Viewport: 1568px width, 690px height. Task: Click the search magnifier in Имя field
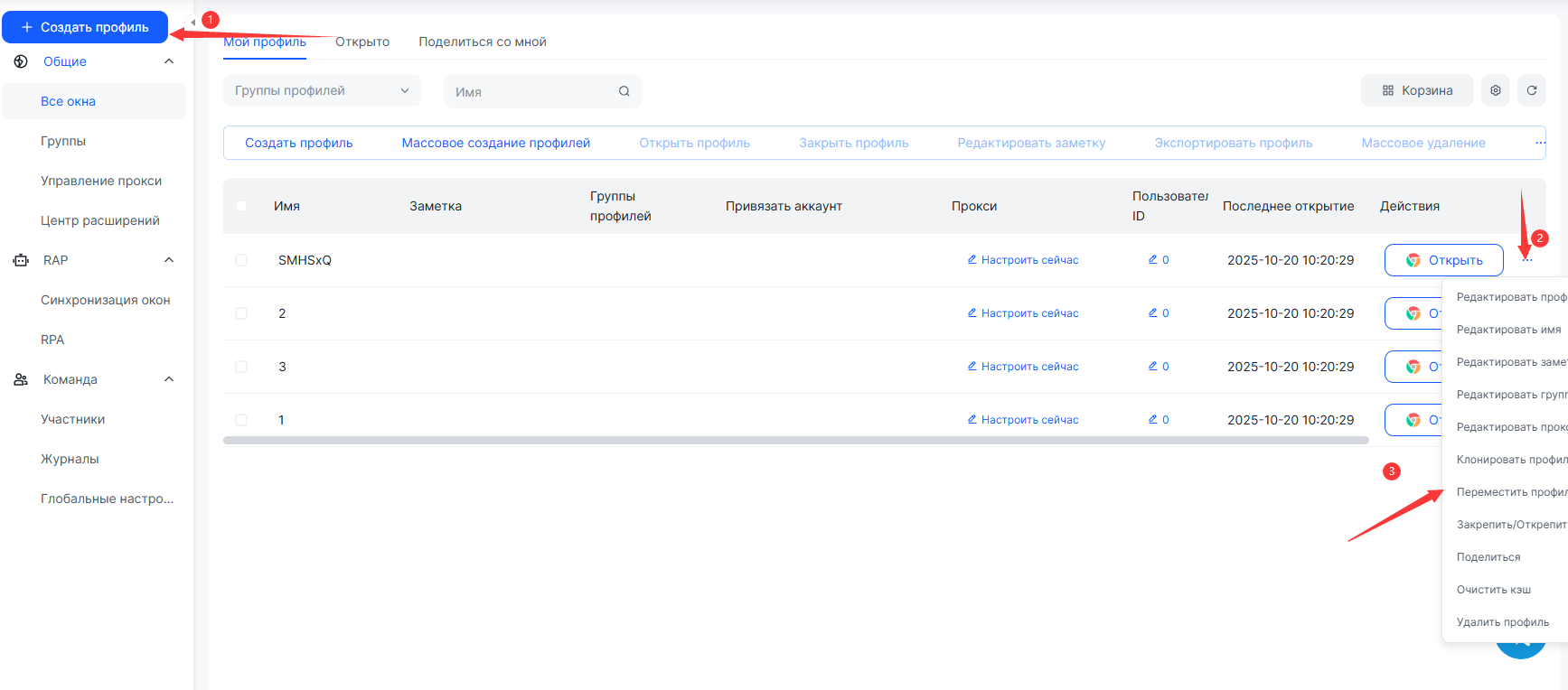click(x=624, y=91)
